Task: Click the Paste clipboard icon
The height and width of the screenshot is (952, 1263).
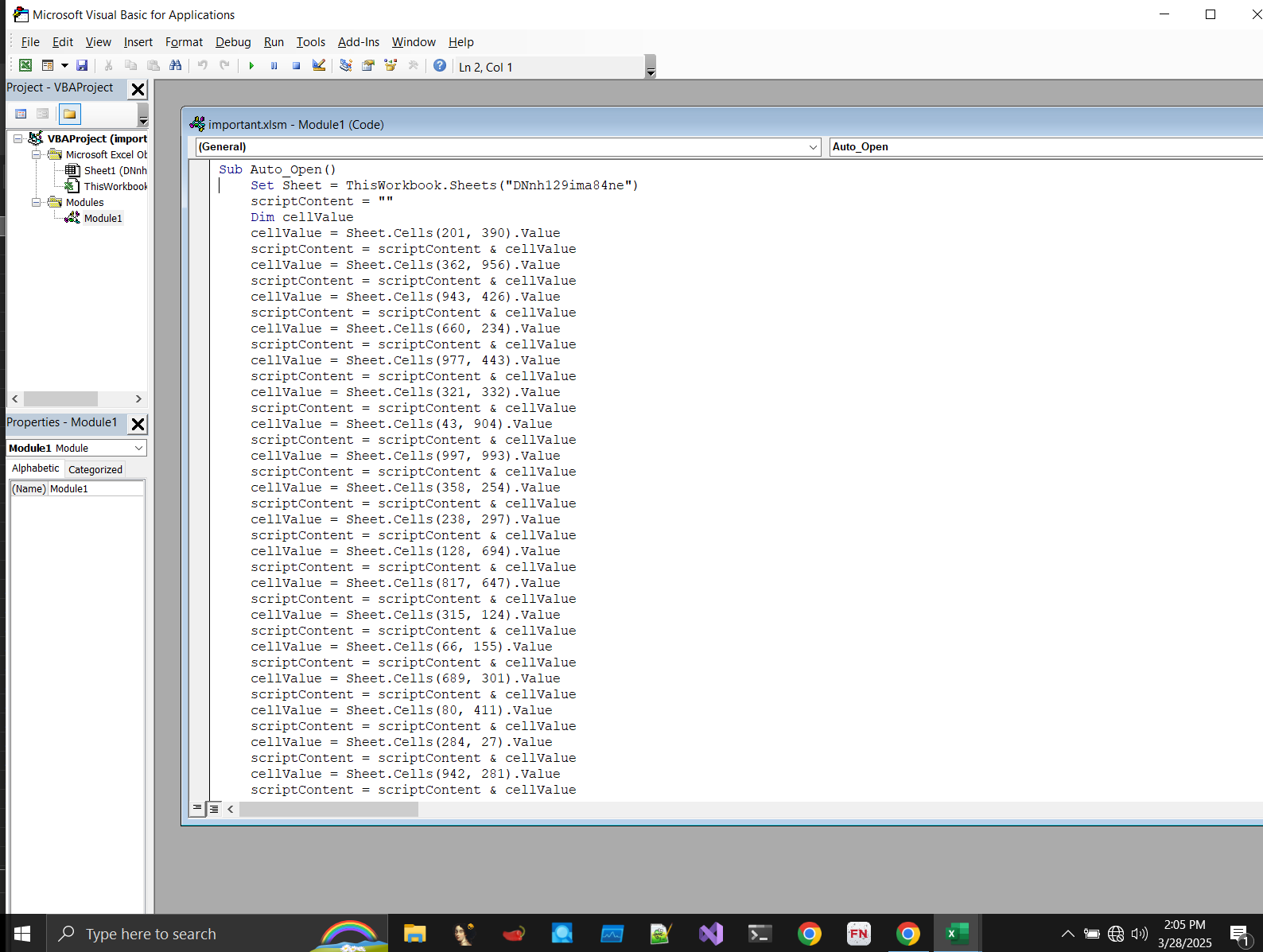Action: (154, 66)
